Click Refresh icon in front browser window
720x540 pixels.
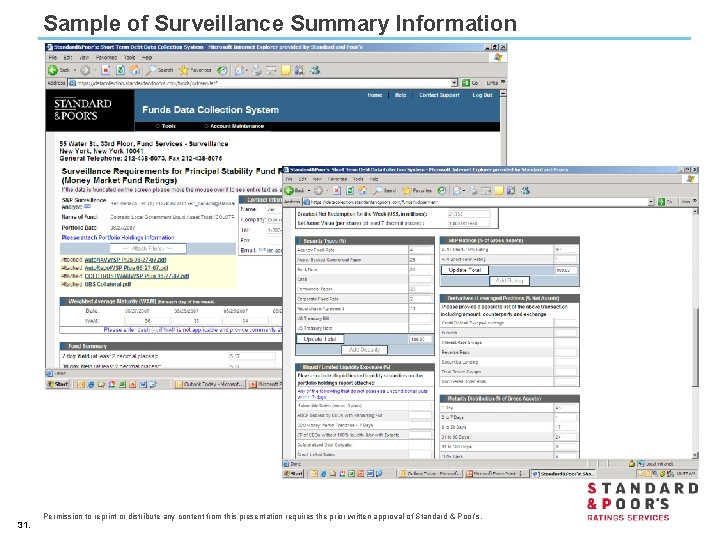(x=350, y=190)
